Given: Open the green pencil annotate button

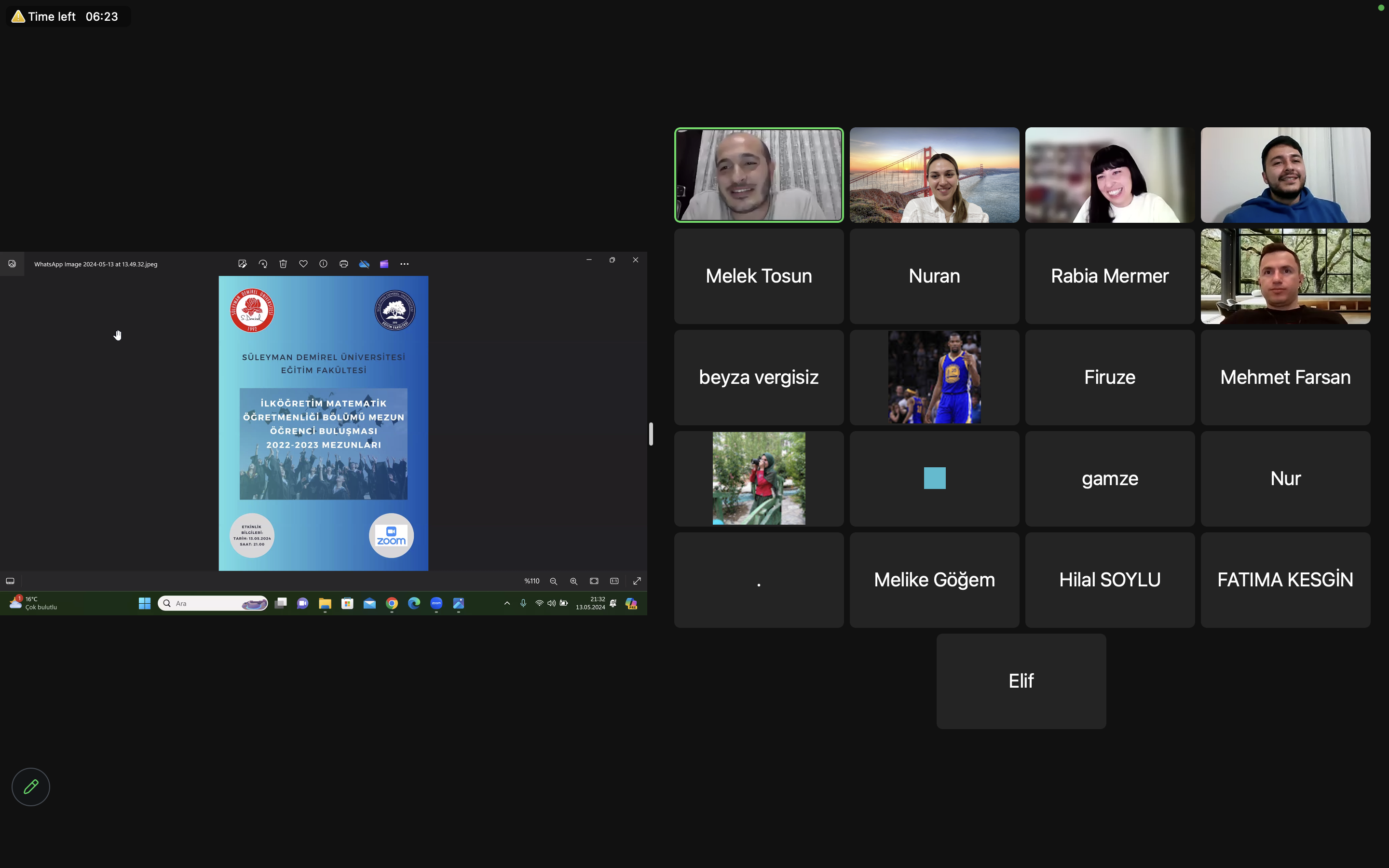Looking at the screenshot, I should (x=31, y=787).
